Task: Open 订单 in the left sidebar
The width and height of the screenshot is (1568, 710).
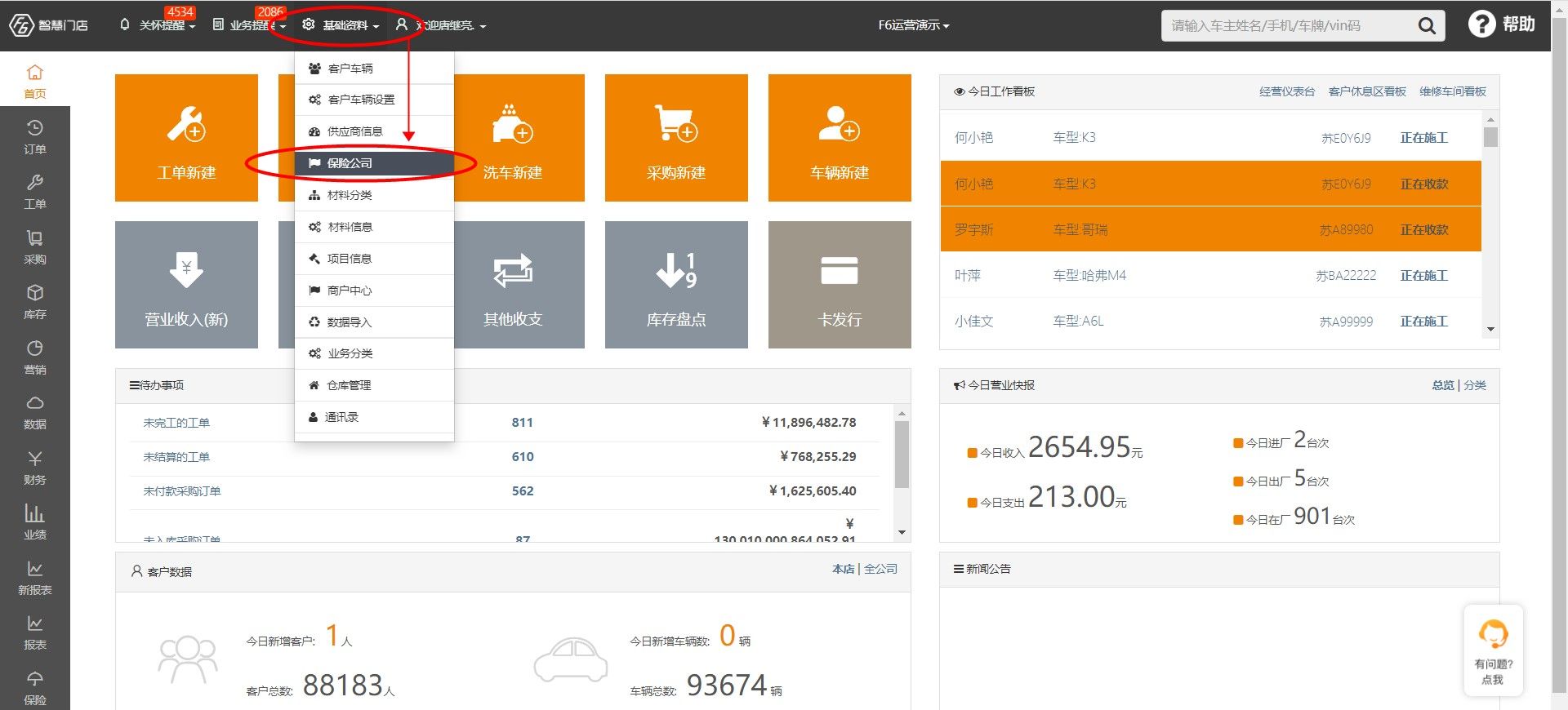Action: (x=35, y=137)
